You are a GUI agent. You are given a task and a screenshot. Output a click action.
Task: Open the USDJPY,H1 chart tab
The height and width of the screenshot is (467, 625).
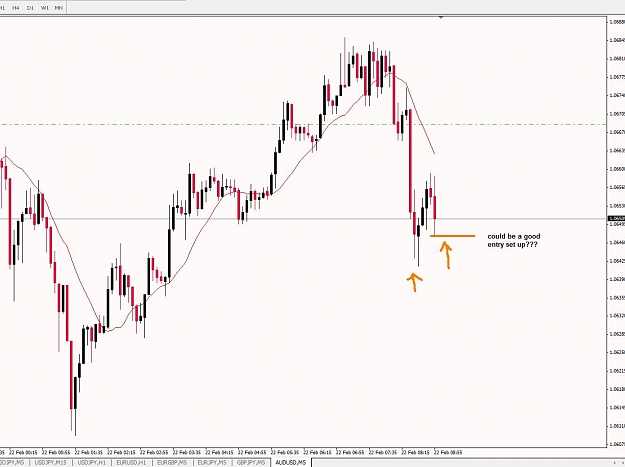[92, 463]
